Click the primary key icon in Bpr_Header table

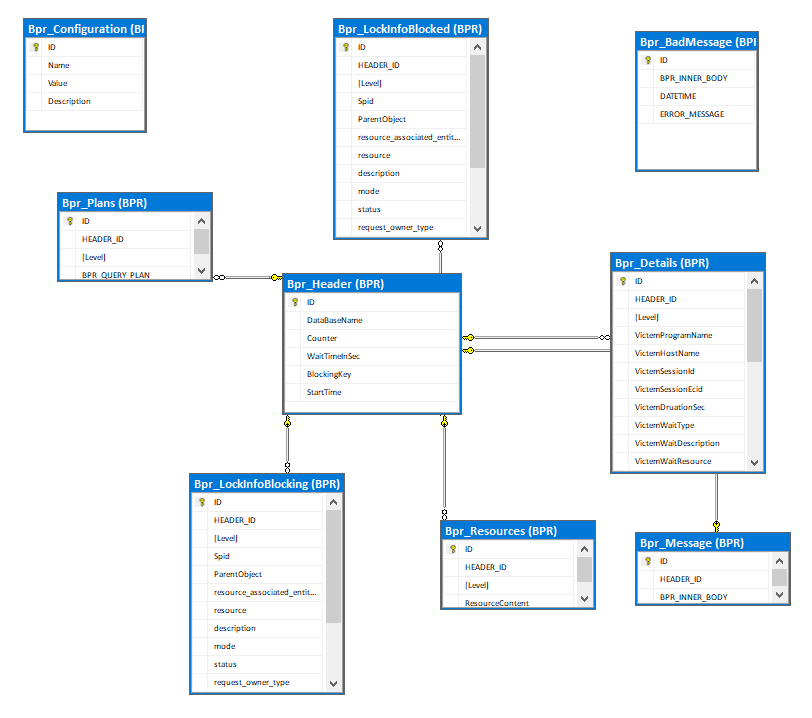point(295,302)
